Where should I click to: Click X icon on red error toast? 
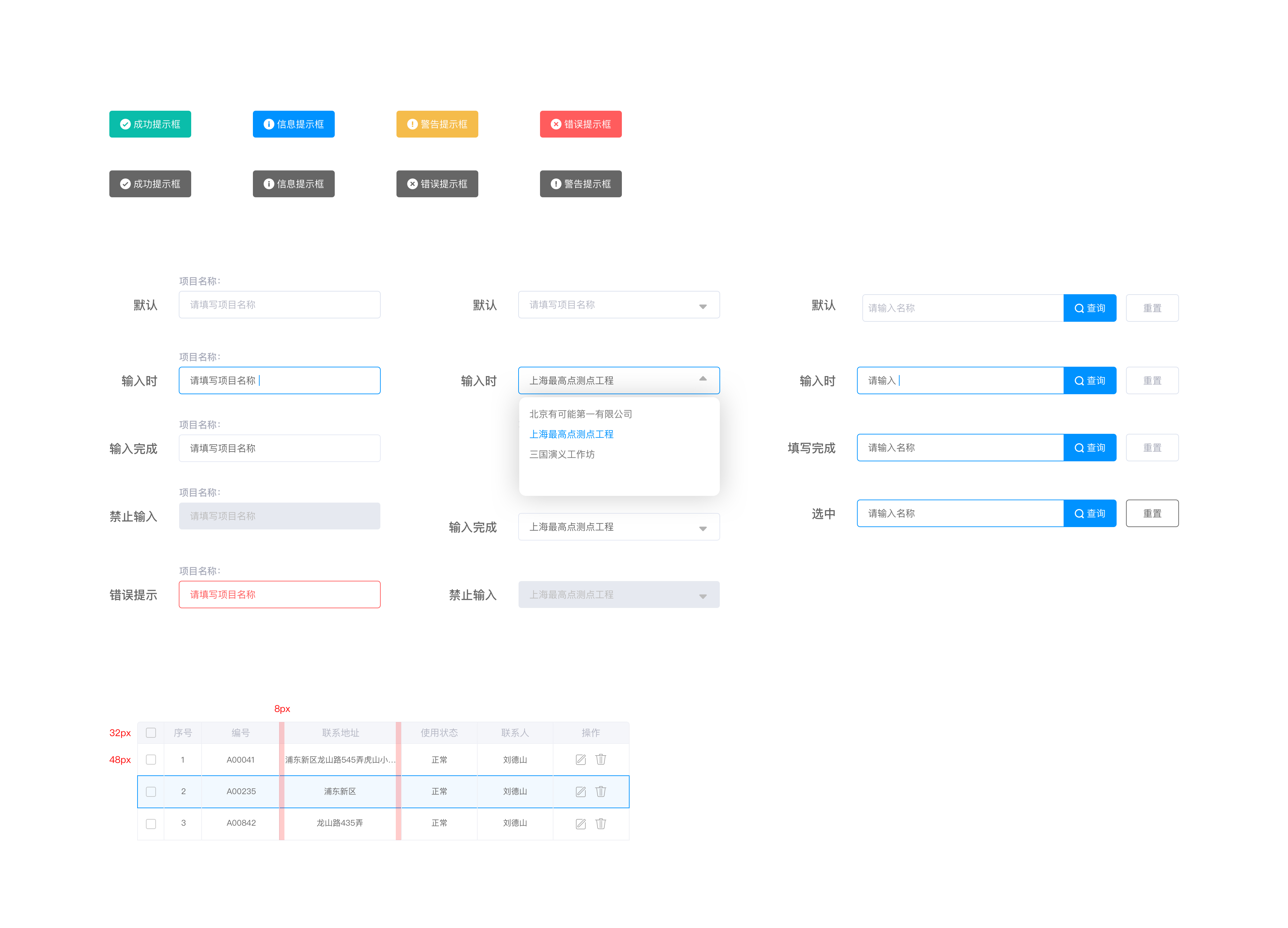[x=556, y=124]
